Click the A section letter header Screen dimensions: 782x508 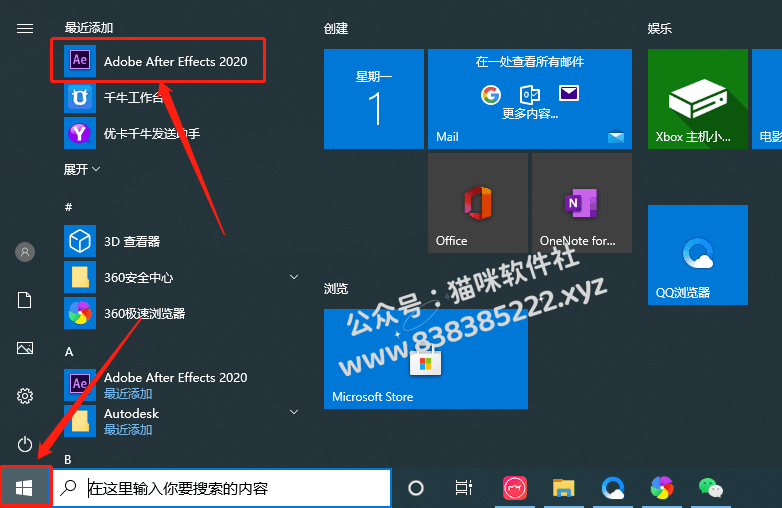(x=69, y=352)
